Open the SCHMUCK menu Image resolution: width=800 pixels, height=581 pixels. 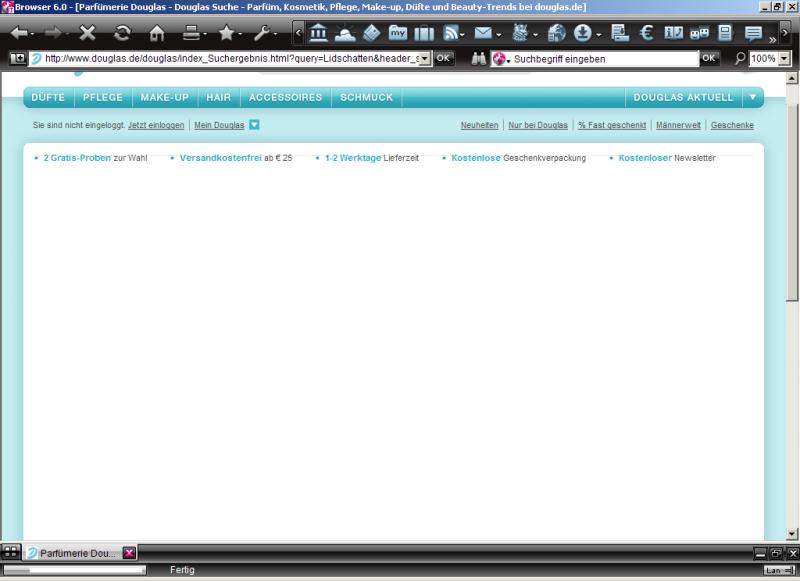pos(366,97)
